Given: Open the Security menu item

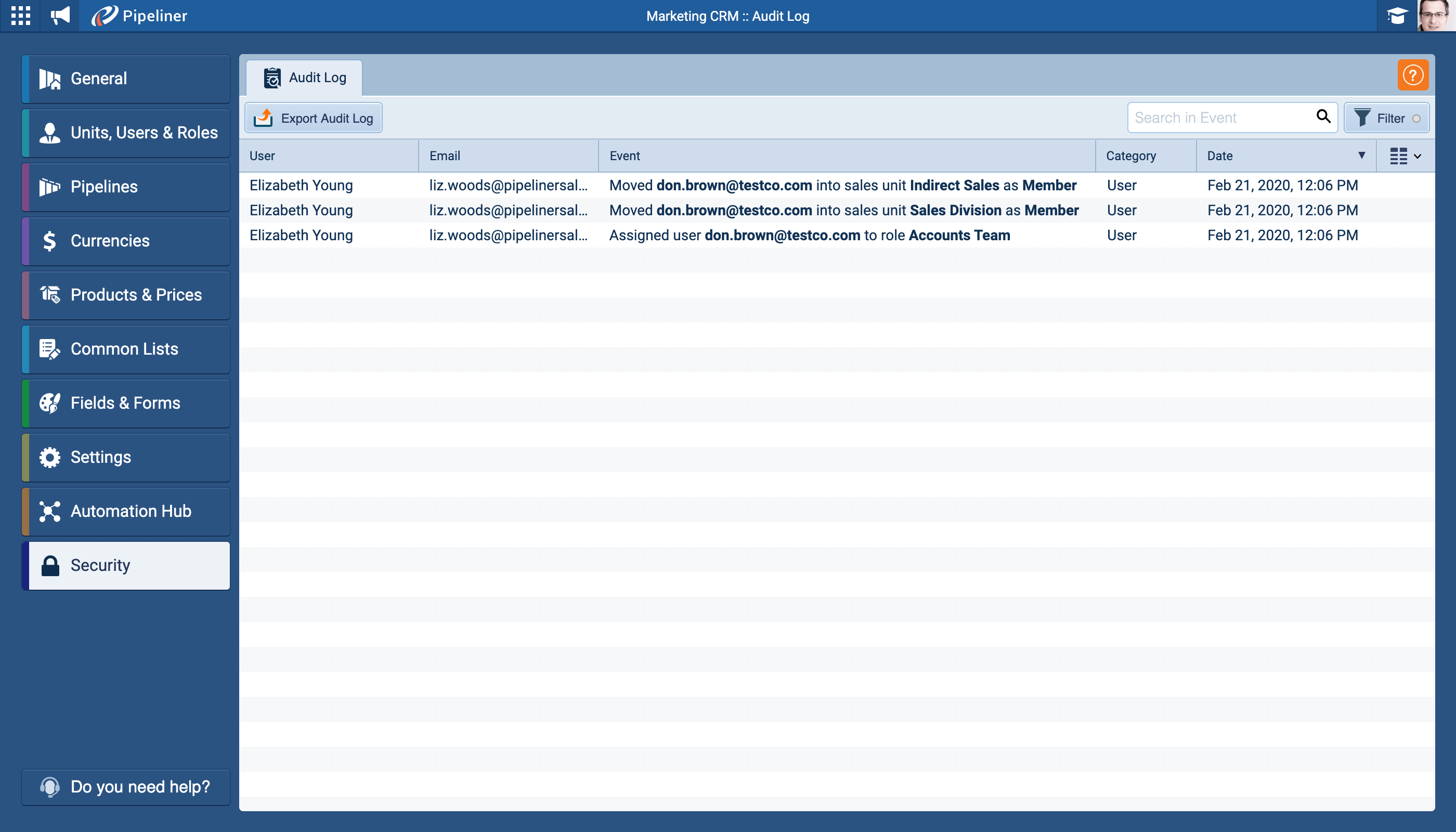Looking at the screenshot, I should [126, 566].
